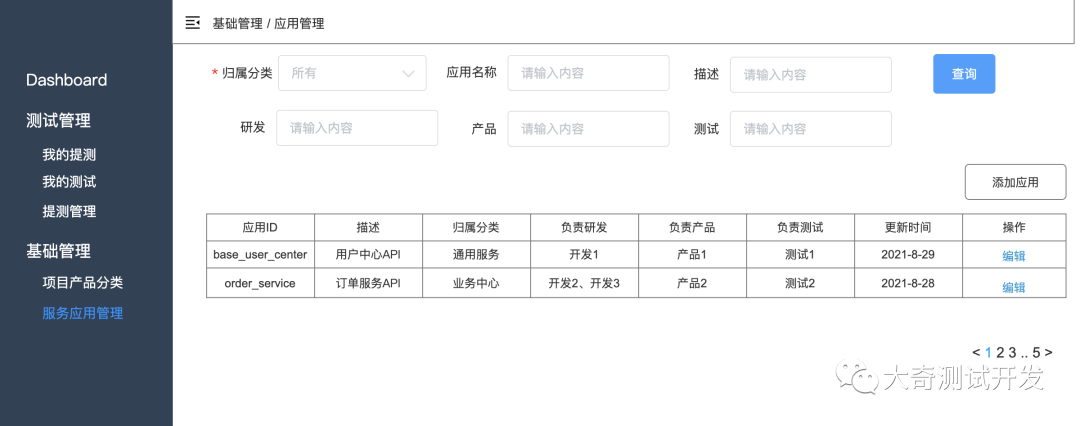Click the 查询 search button

pyautogui.click(x=964, y=74)
